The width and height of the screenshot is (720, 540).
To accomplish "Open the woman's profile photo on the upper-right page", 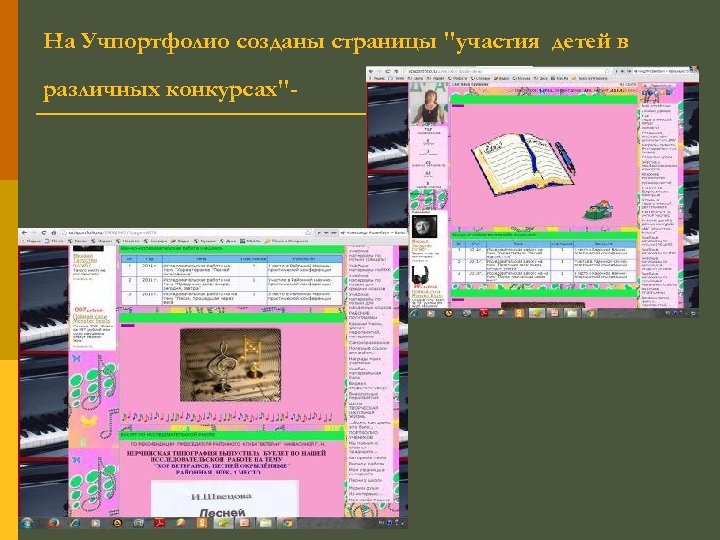I will (428, 107).
